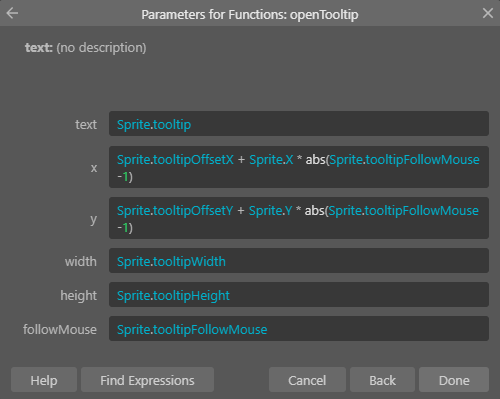Viewport: 500px width, 399px height.
Task: Click the text parameter field with Sprite.tooltip
Action: point(299,124)
